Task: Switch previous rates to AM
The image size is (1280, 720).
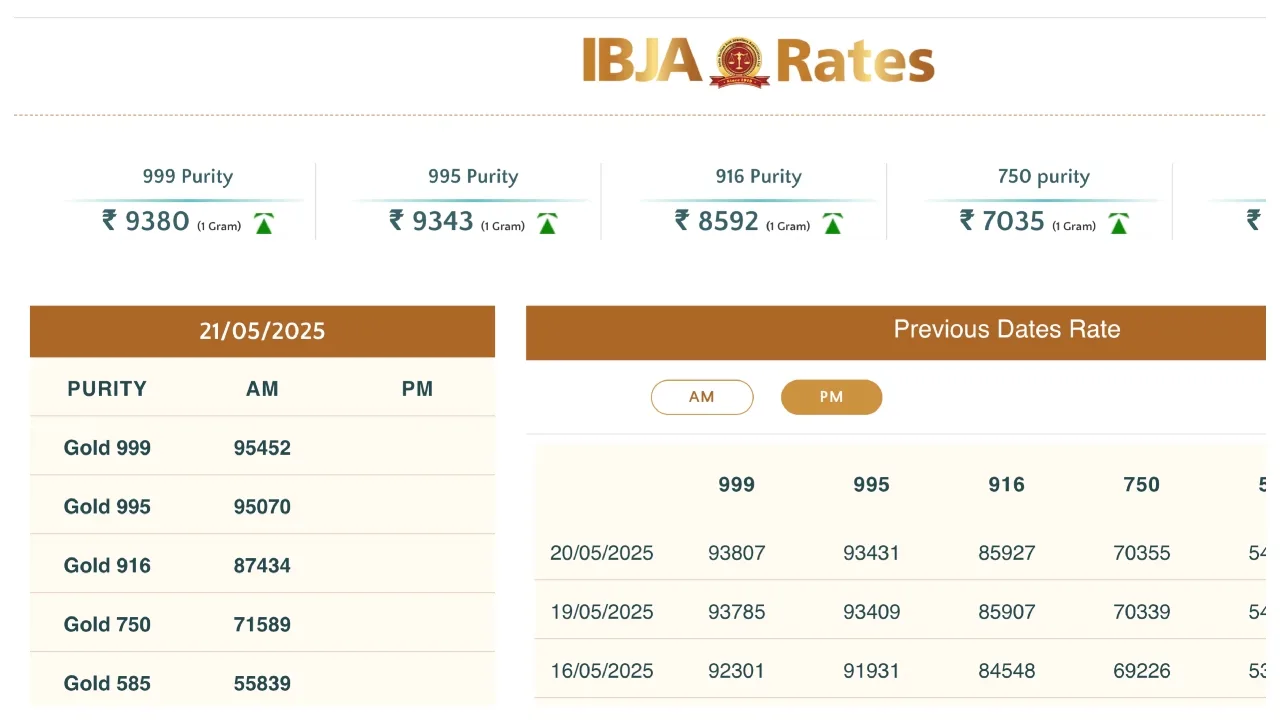Action: [701, 397]
